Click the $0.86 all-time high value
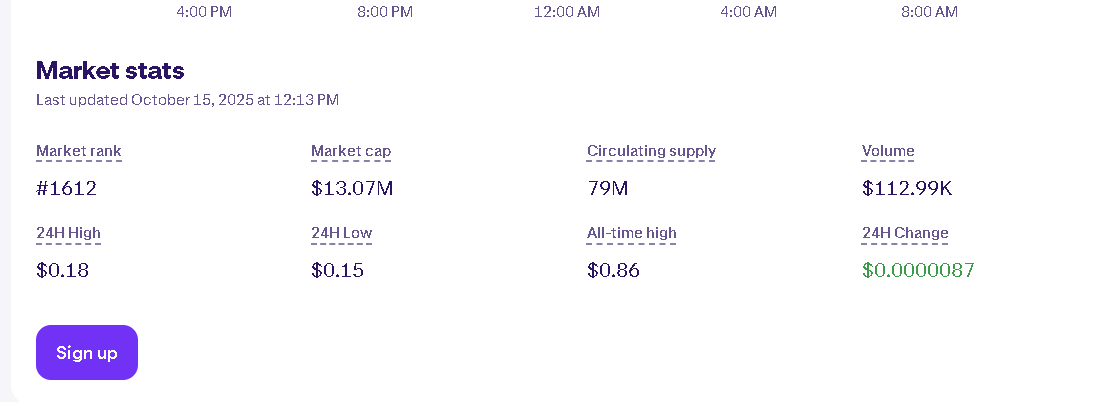 click(x=613, y=270)
